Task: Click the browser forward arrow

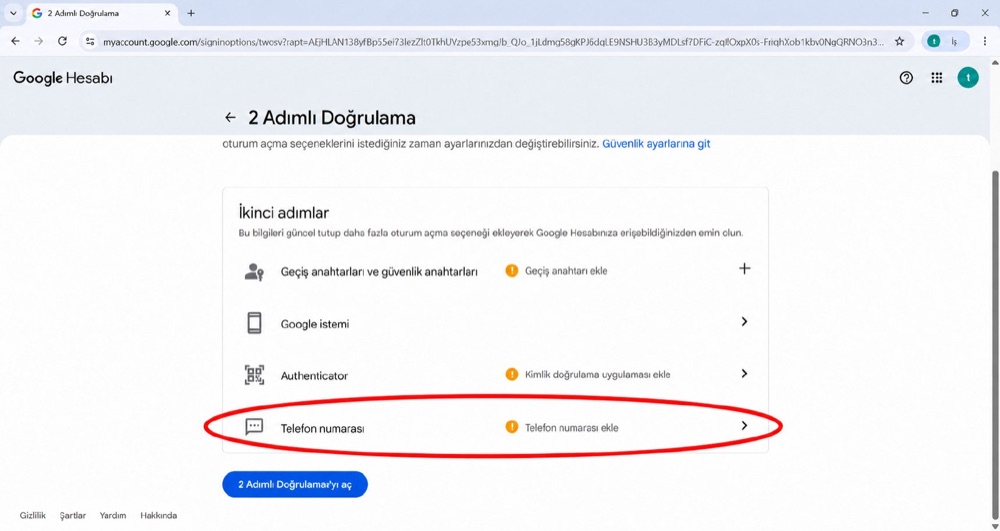Action: pyautogui.click(x=38, y=41)
